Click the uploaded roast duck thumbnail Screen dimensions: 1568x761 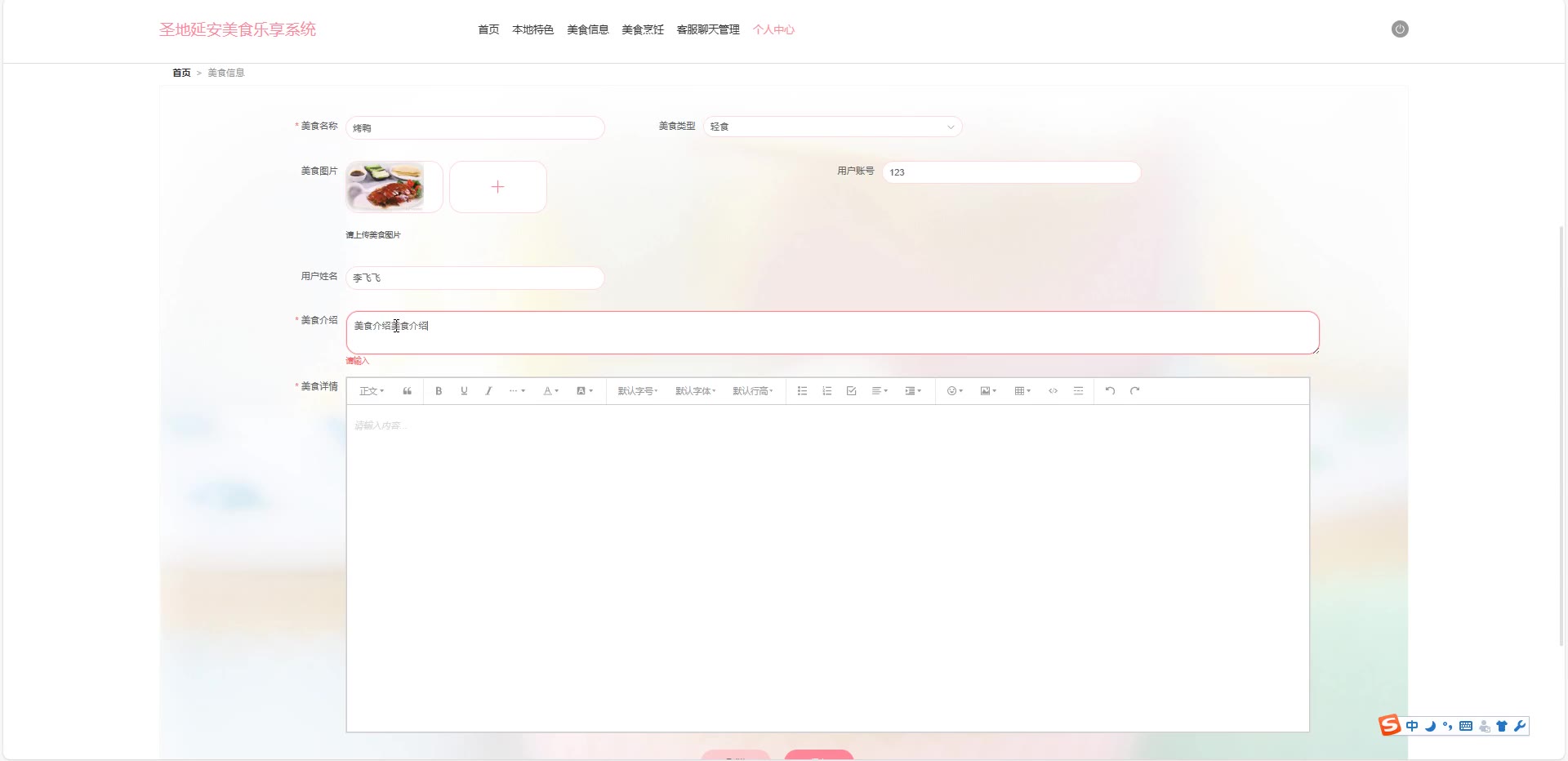point(385,187)
